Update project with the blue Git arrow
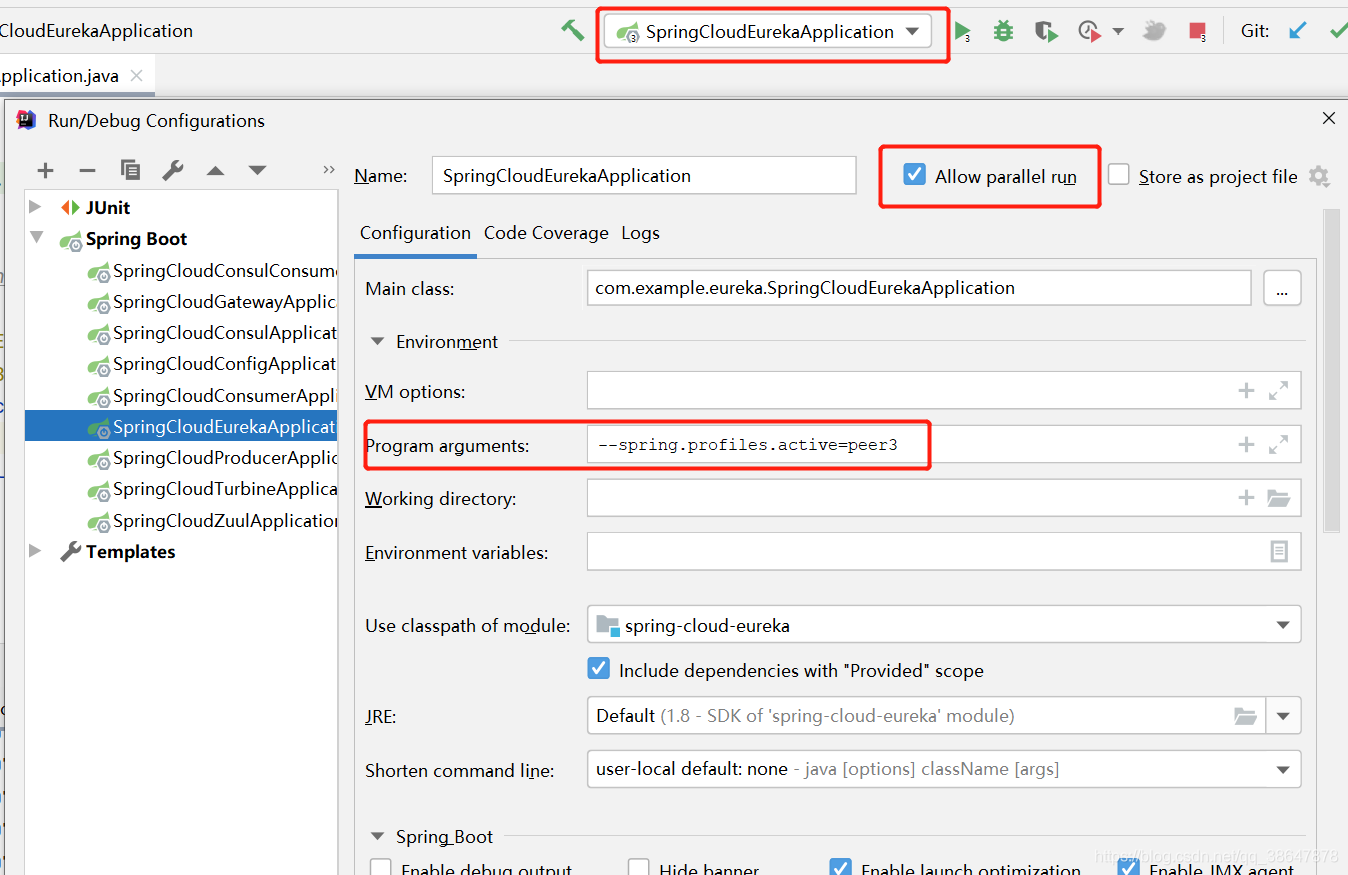1348x875 pixels. click(x=1298, y=31)
